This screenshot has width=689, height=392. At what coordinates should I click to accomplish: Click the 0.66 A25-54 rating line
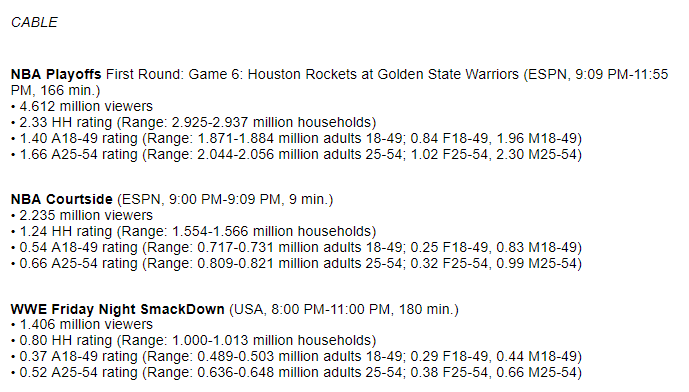click(297, 264)
